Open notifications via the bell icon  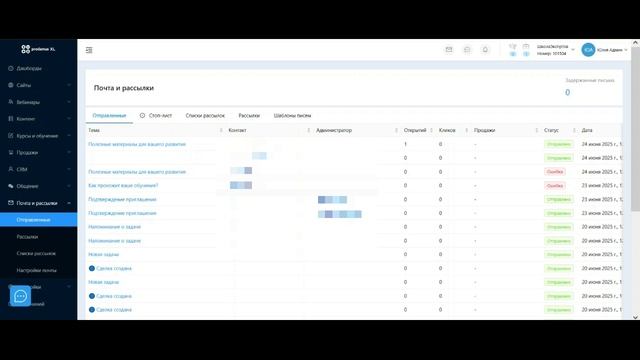(485, 50)
